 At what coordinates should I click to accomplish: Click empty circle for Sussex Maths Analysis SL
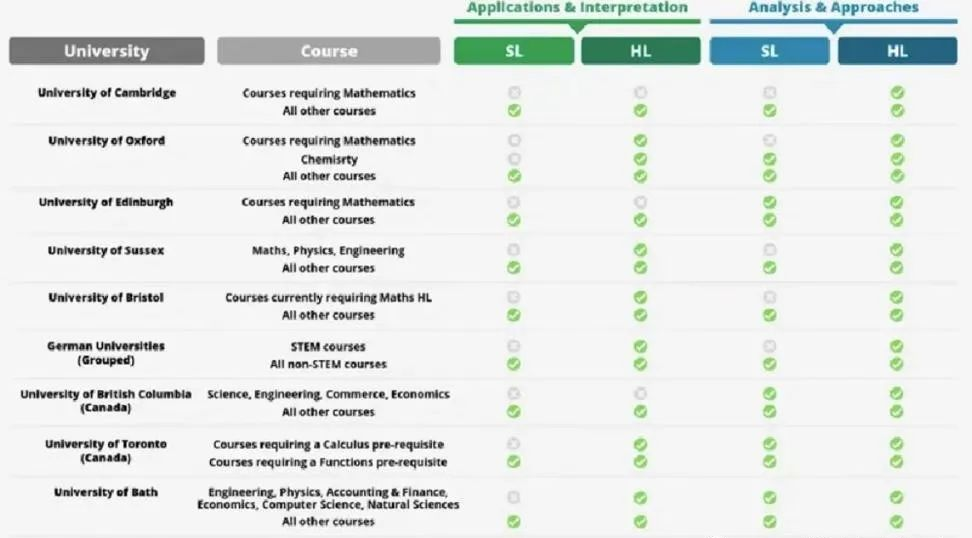pos(769,250)
